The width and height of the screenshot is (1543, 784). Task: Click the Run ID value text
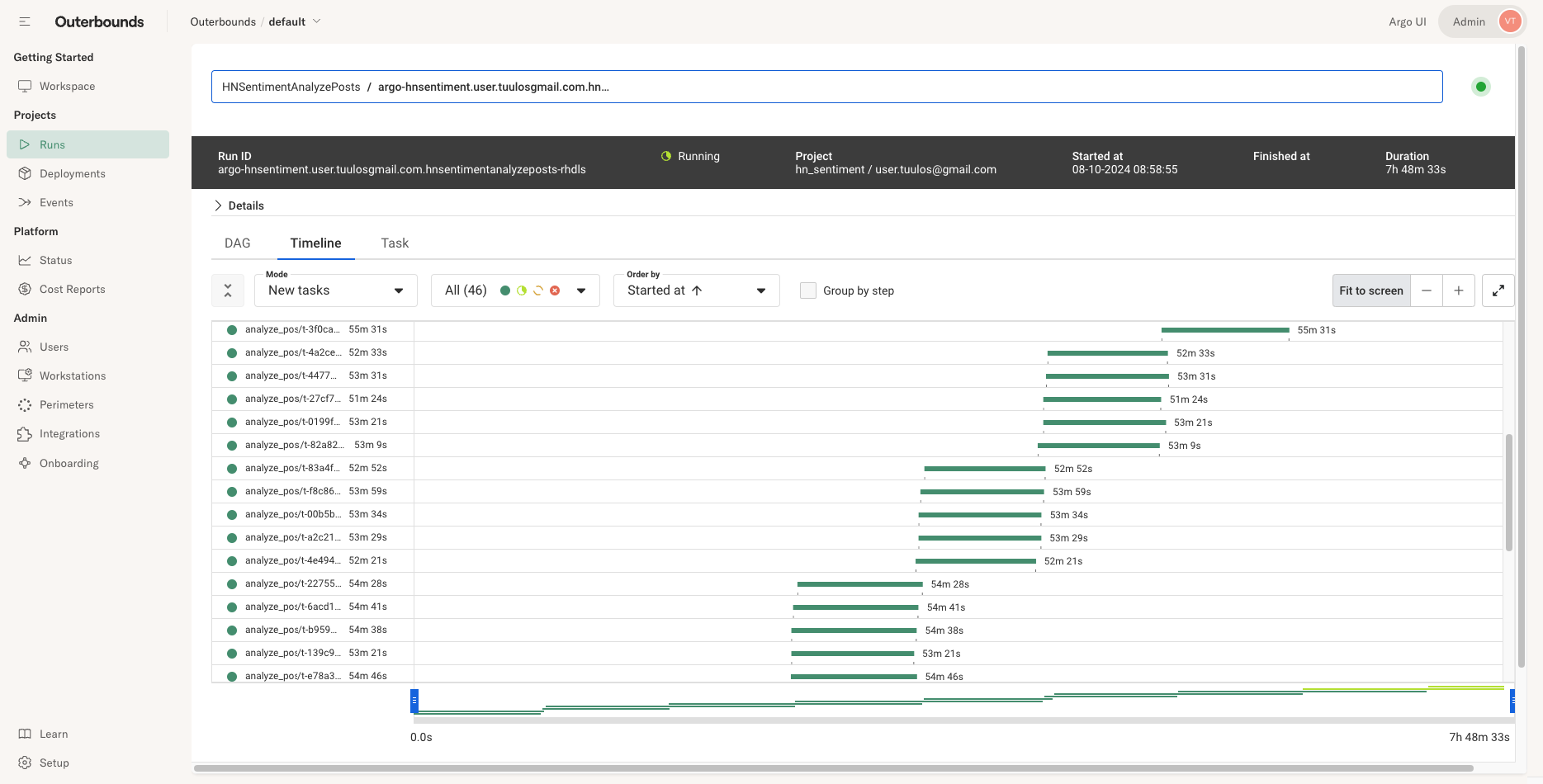[402, 169]
